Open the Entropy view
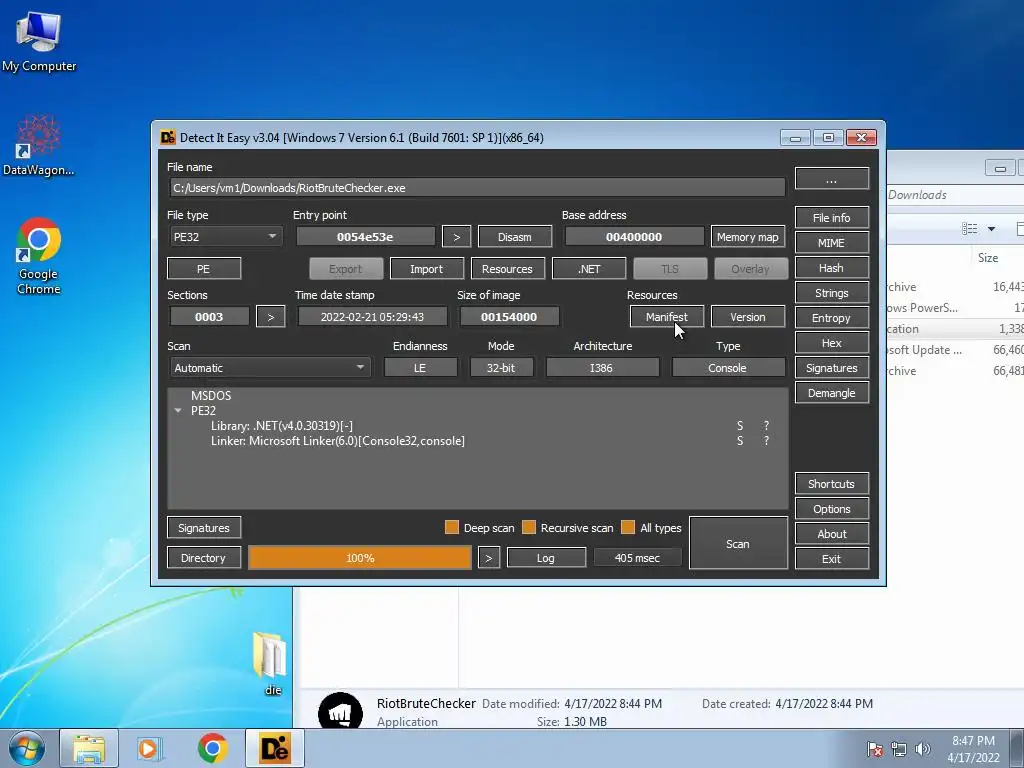 coord(831,318)
